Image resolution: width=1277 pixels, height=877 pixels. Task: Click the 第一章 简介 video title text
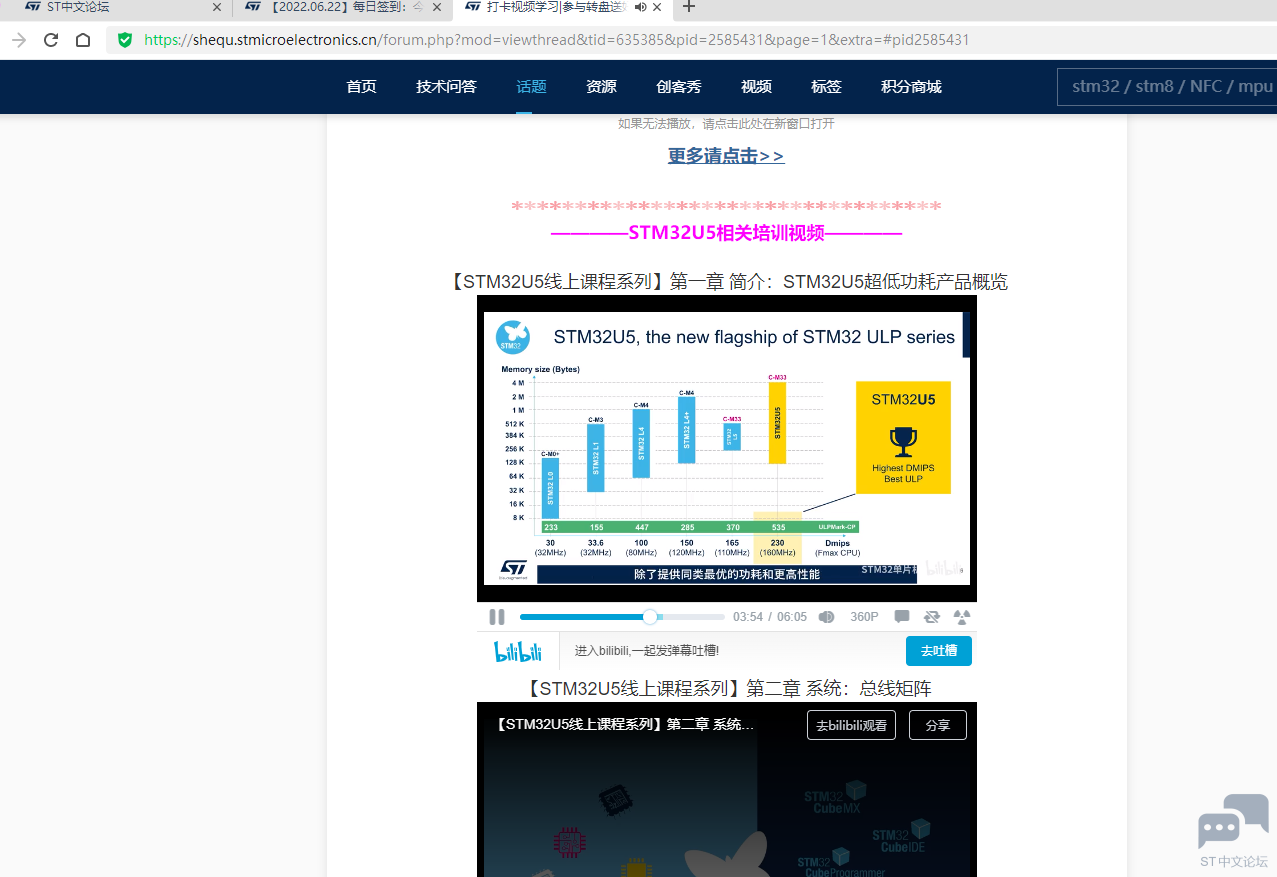[727, 282]
